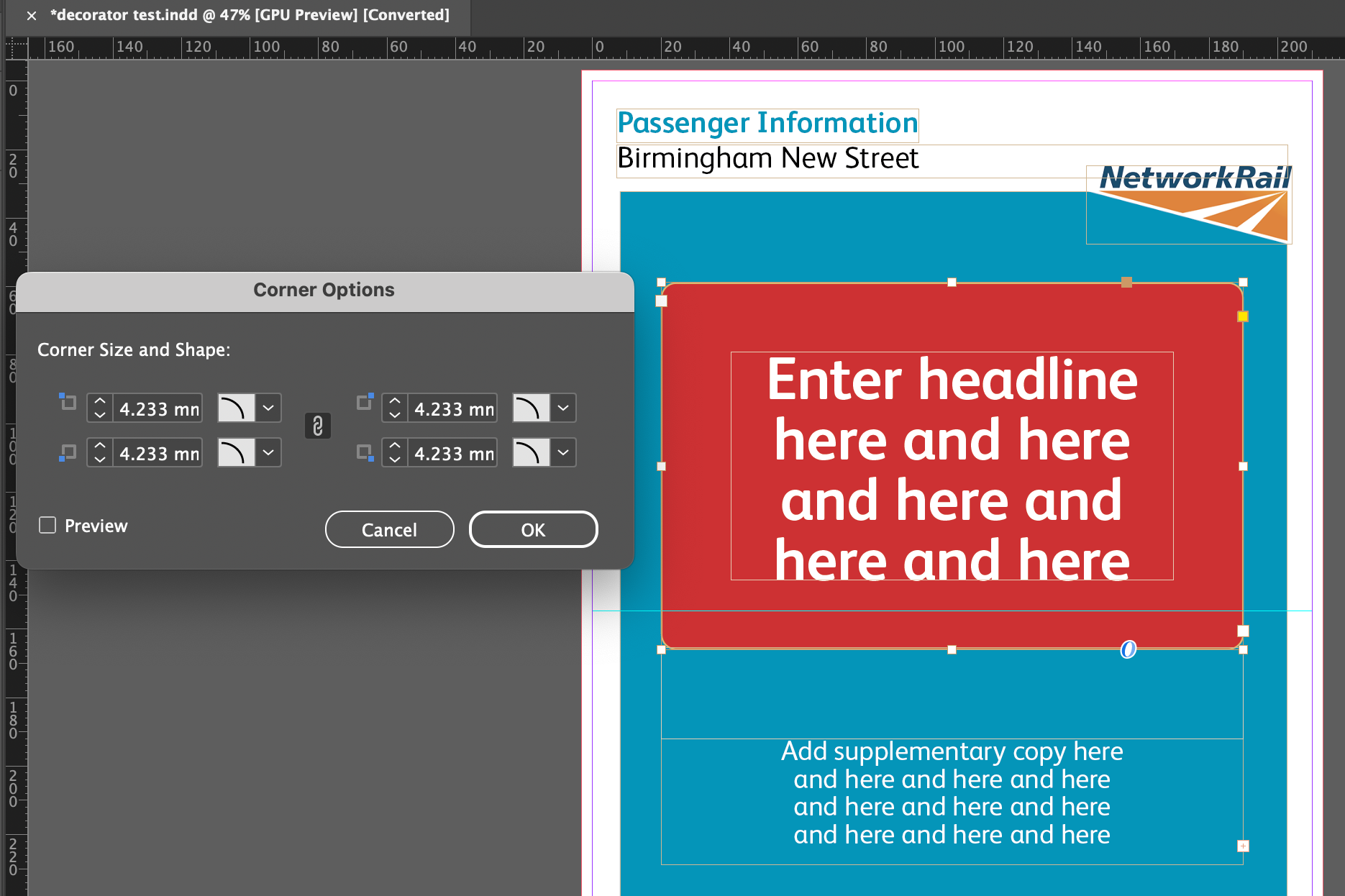1345x896 pixels.
Task: Click the bottom-left corner size field
Action: coord(158,453)
